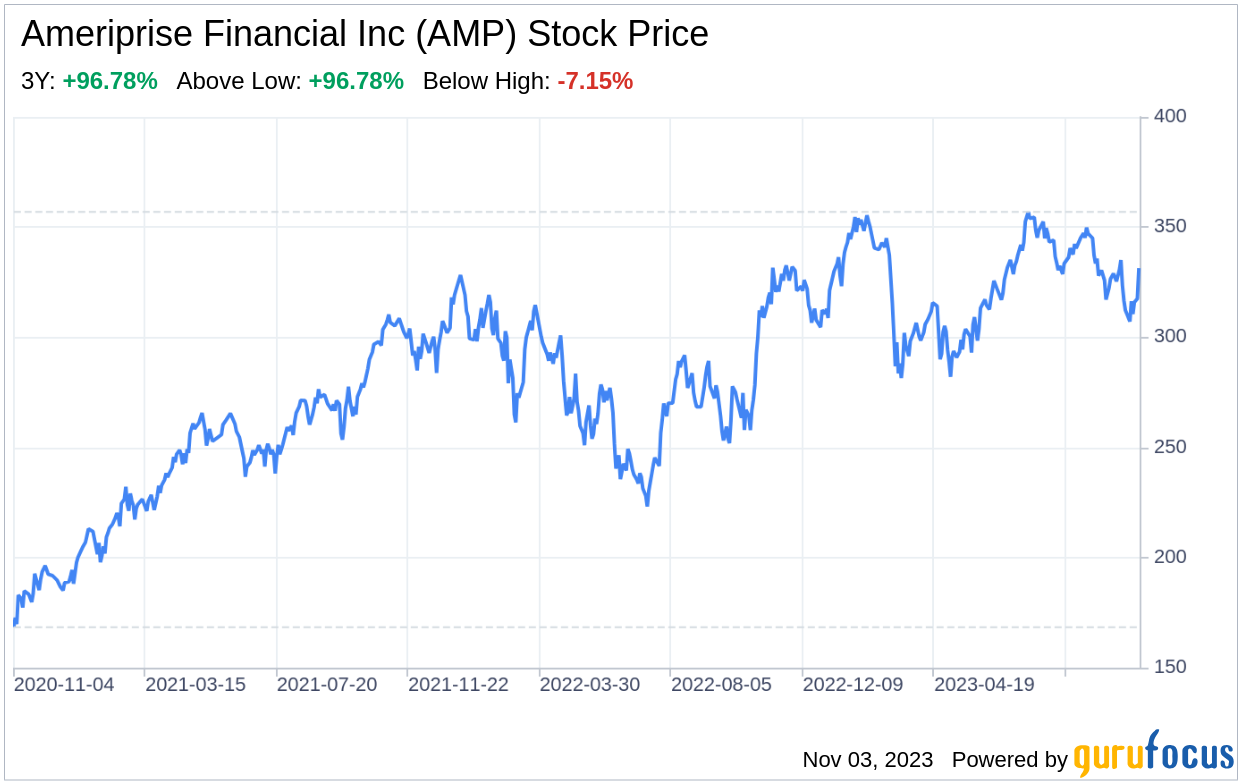1242x784 pixels.
Task: Click the Above Low +96.78% value
Action: point(355,82)
